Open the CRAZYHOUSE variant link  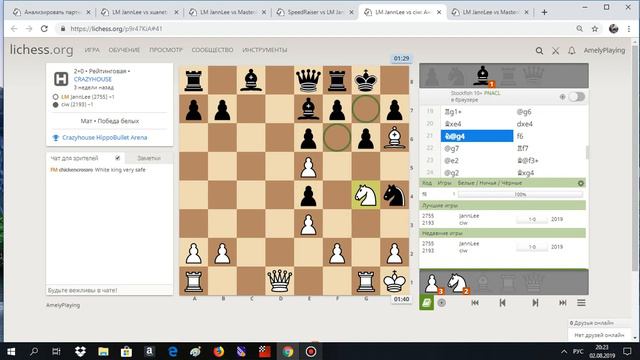click(93, 79)
